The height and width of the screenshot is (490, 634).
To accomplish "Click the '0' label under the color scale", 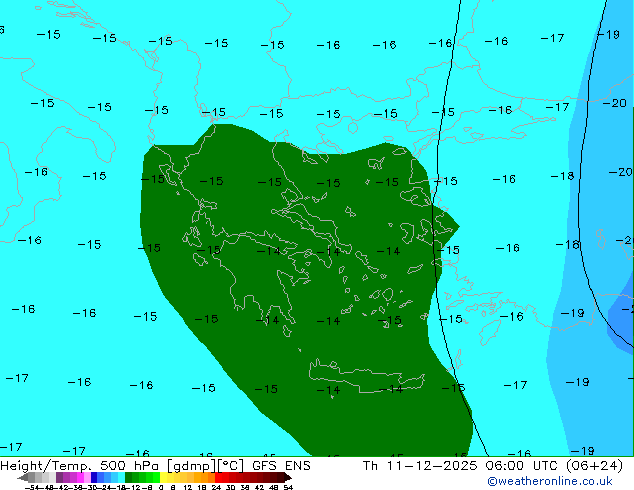I will tap(161, 487).
